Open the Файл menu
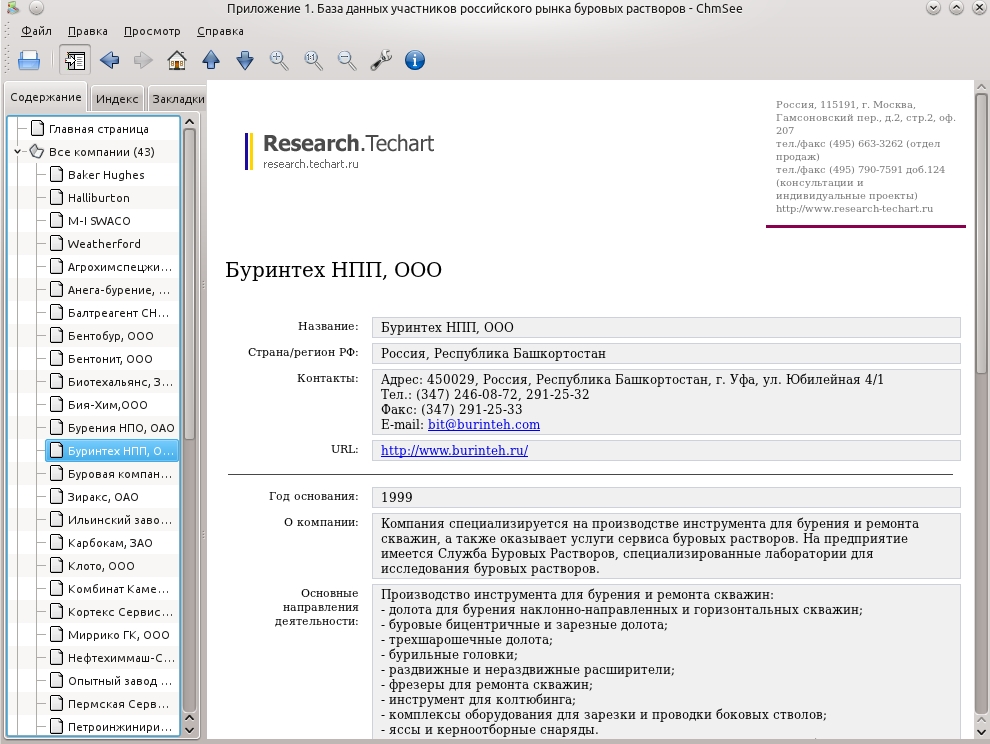The image size is (990, 744). (x=36, y=31)
